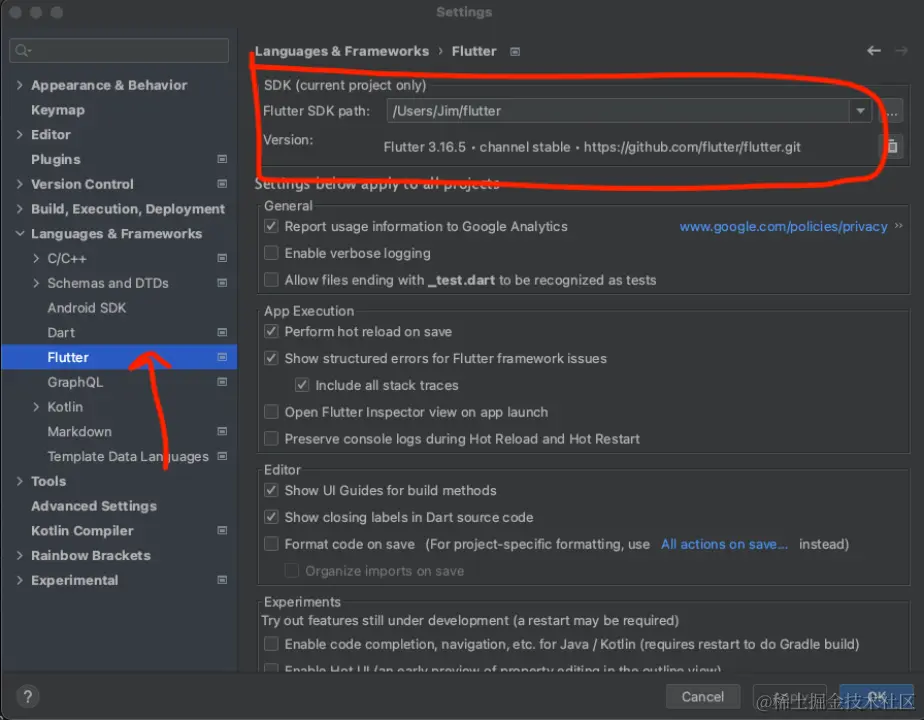Enable Preserve console logs during Hot Reload
Screen dimensions: 924x720
(x=271, y=438)
